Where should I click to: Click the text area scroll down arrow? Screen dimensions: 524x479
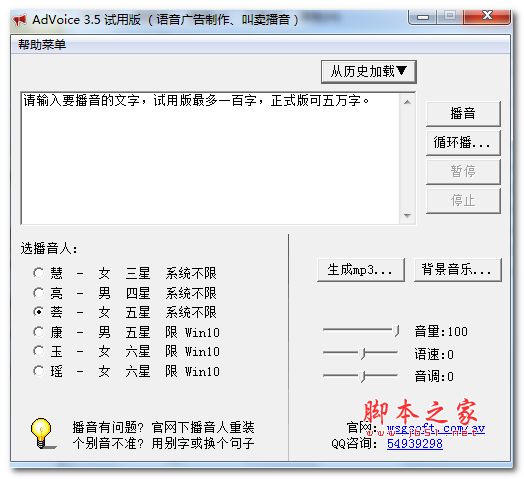(x=407, y=216)
